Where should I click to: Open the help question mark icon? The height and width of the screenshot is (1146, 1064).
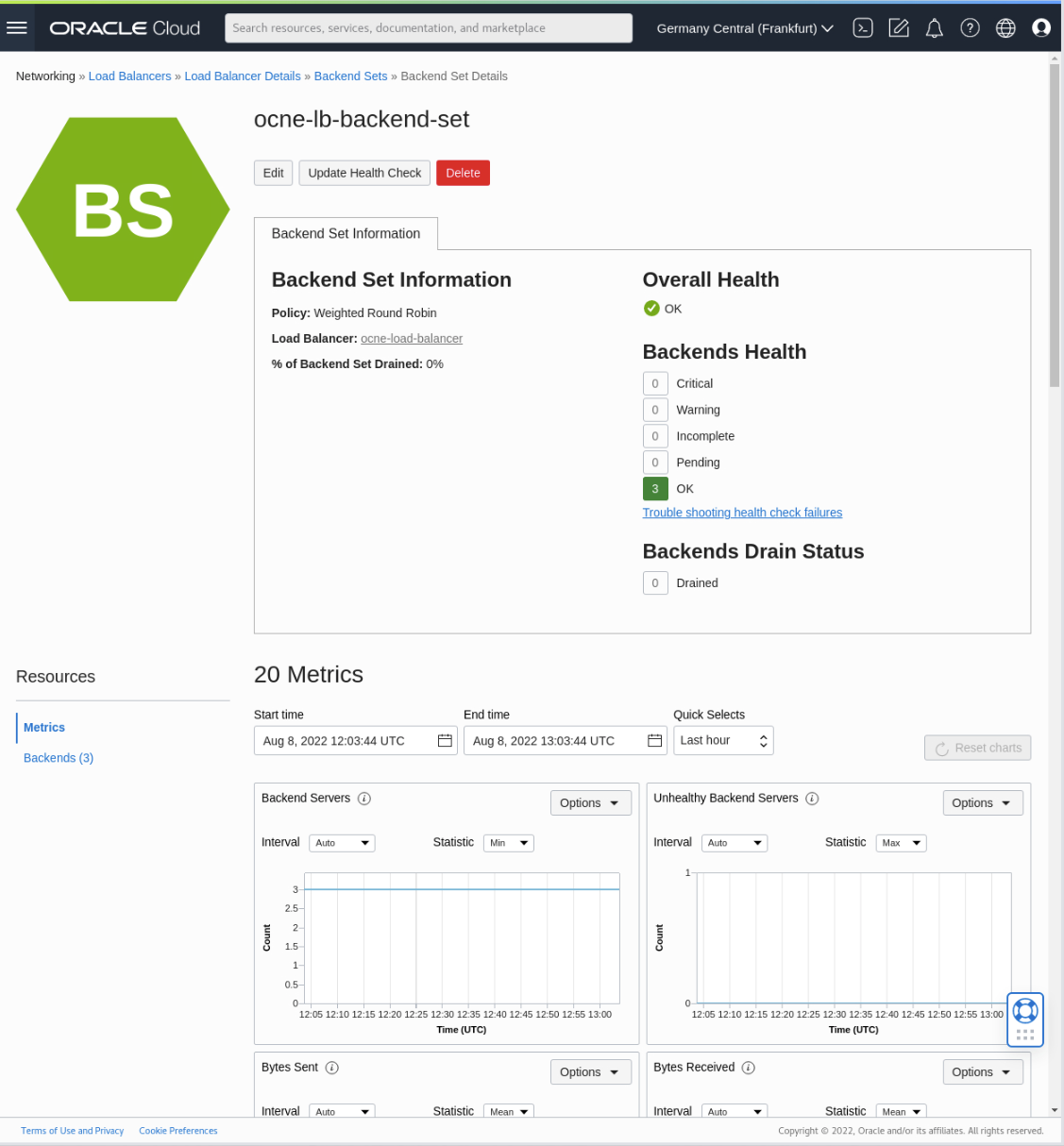pyautogui.click(x=970, y=28)
